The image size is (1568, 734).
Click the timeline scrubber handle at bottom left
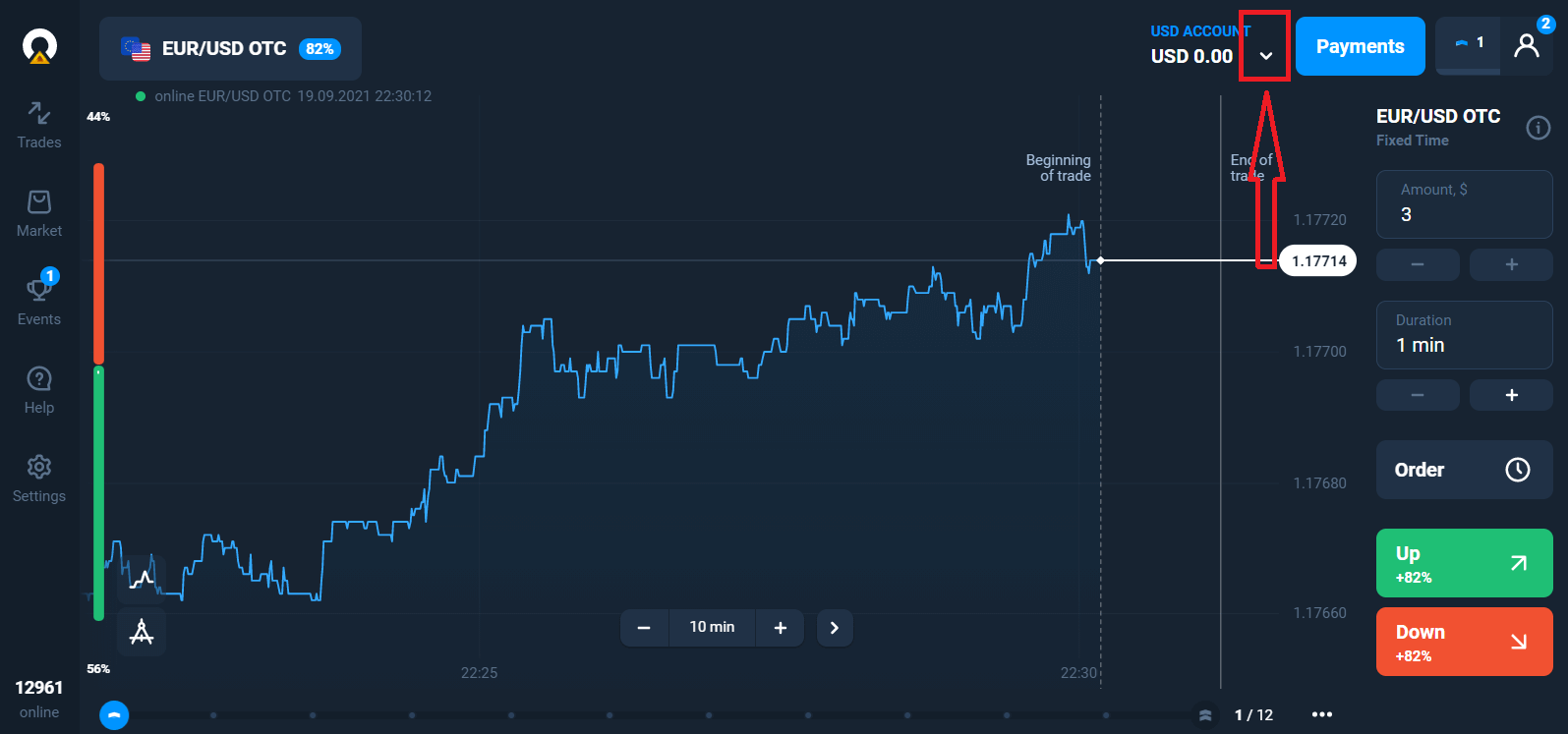114,715
